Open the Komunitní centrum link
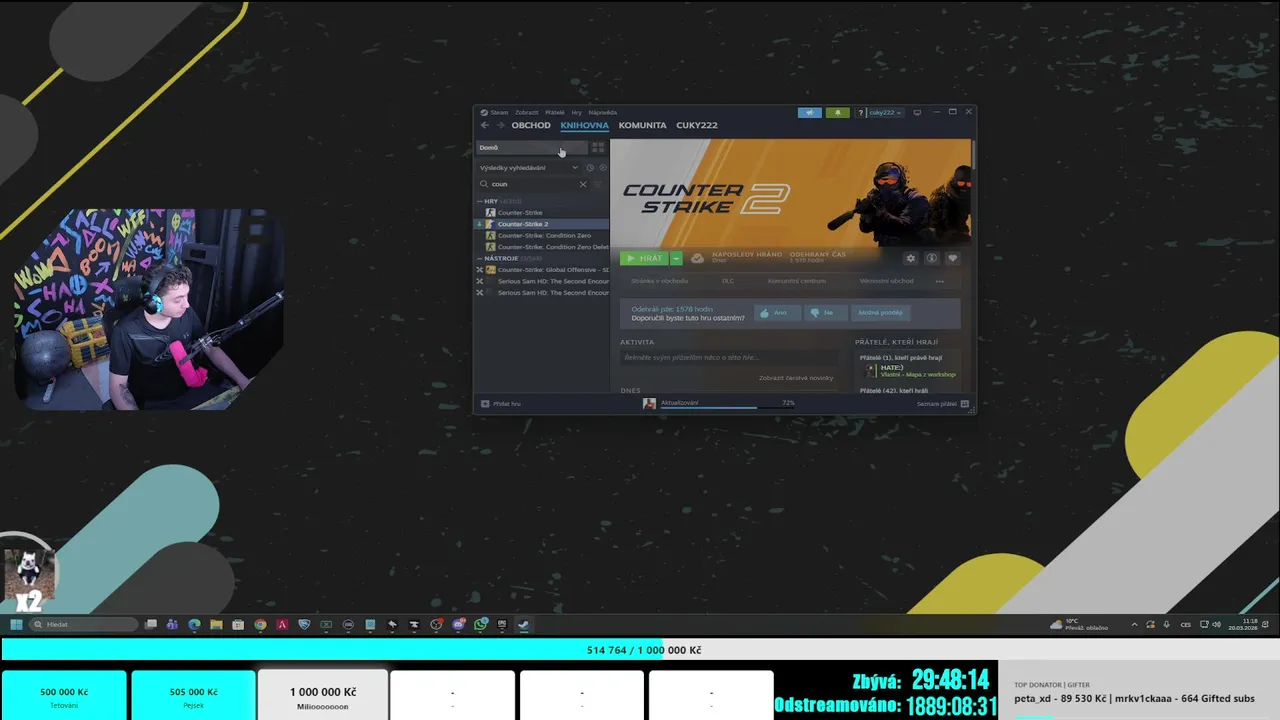1280x720 pixels. (796, 281)
